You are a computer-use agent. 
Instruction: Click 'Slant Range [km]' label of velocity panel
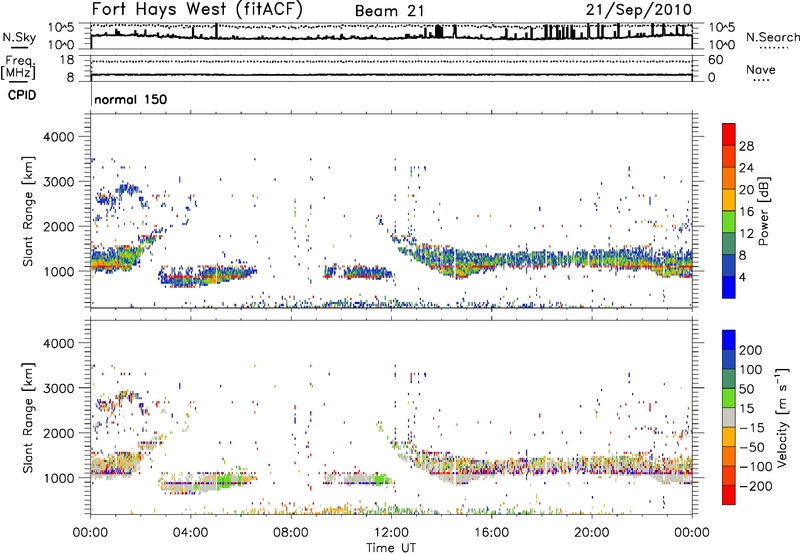pos(28,417)
